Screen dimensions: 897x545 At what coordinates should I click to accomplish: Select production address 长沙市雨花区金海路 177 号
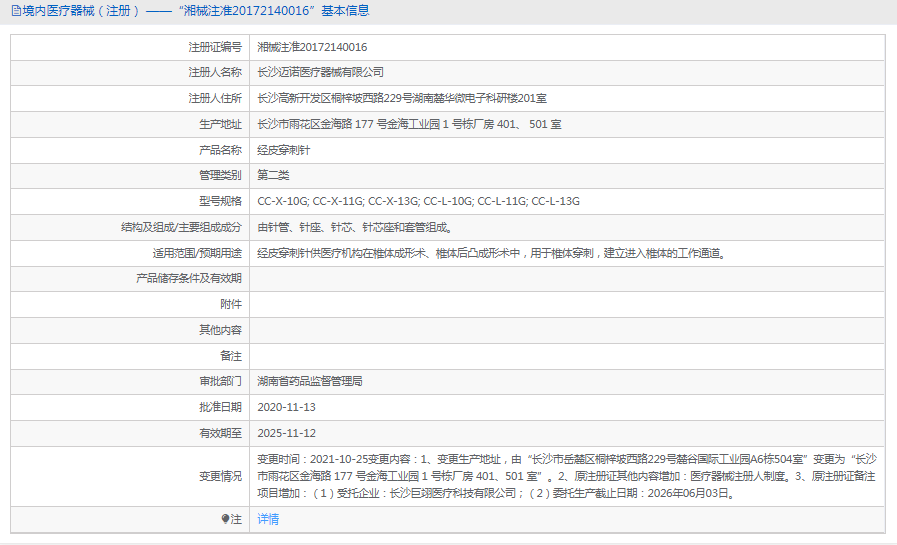(x=322, y=124)
